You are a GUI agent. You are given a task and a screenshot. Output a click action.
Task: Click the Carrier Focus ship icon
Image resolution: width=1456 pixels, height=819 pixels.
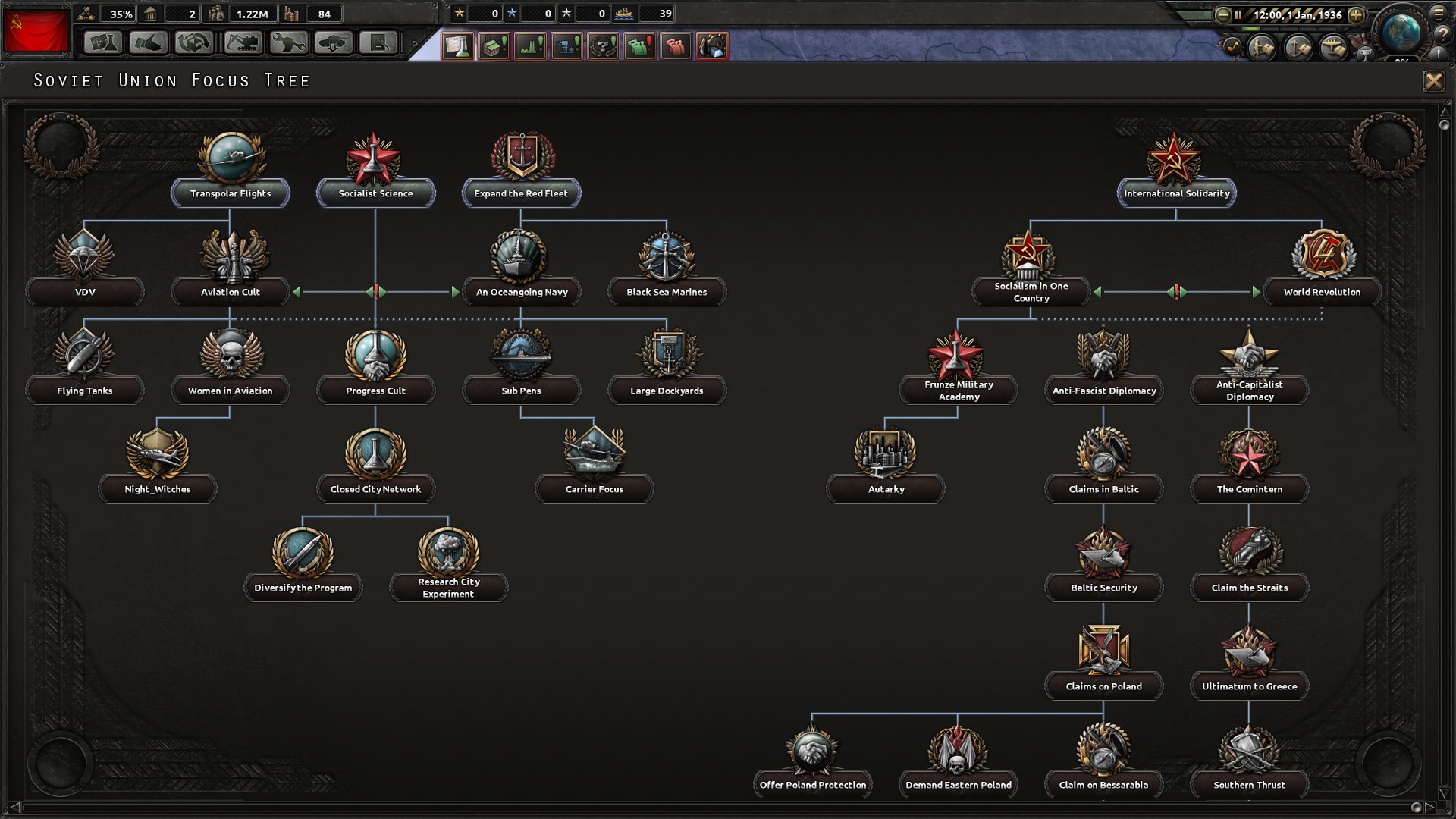[x=594, y=452]
